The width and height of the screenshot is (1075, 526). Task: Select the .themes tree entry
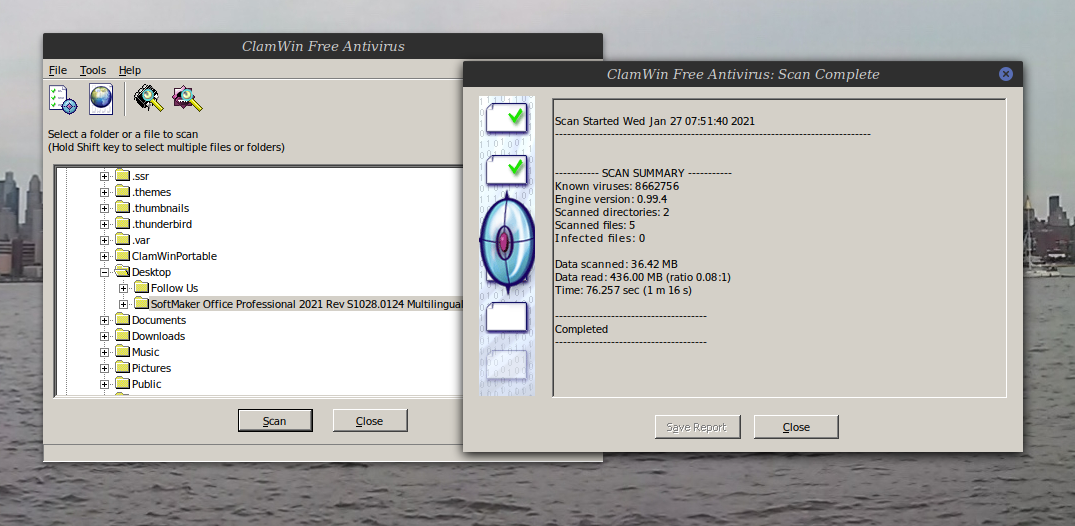152,192
